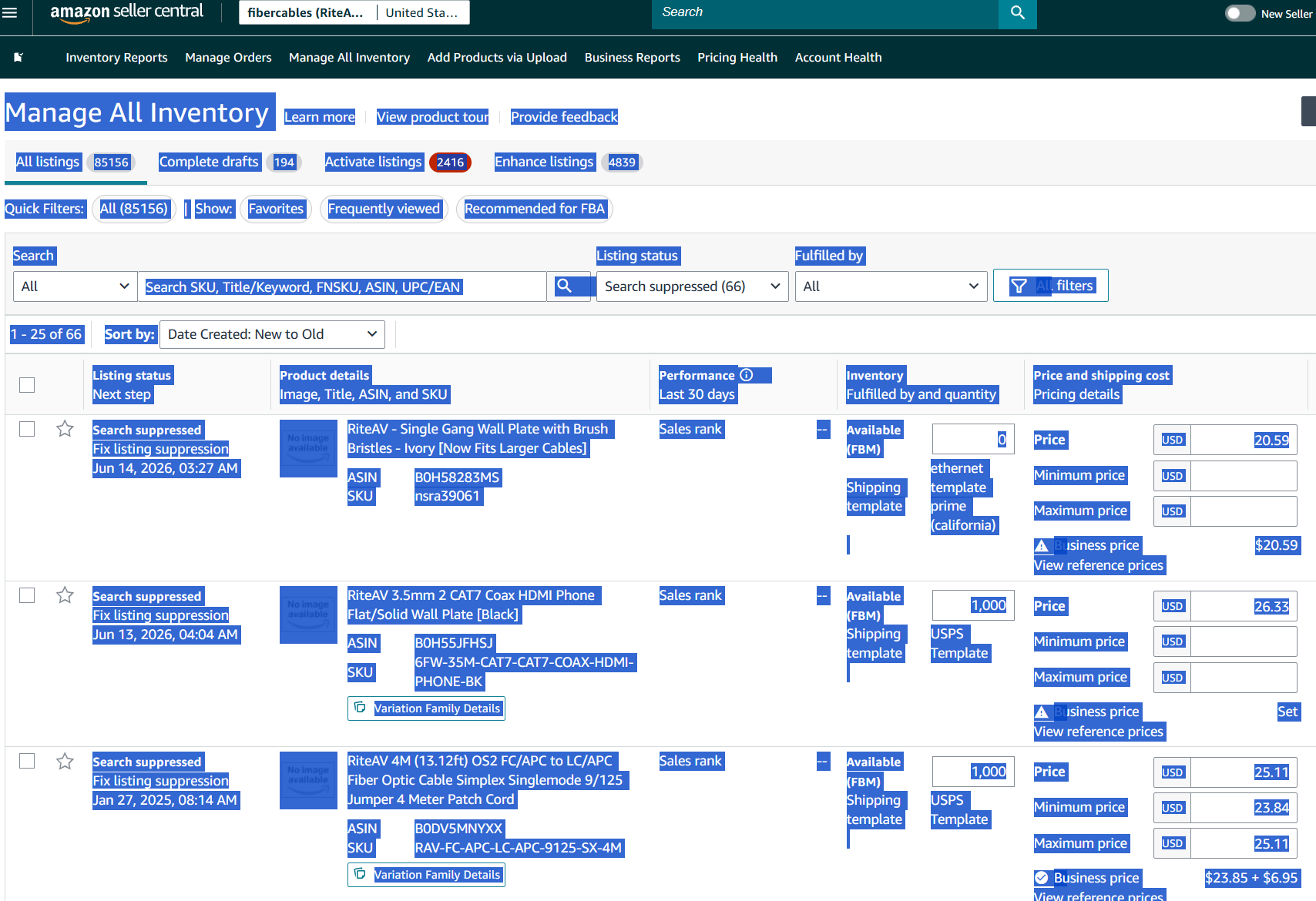Open Add Products via Upload
Screen dimensions: 1316x901
(497, 57)
